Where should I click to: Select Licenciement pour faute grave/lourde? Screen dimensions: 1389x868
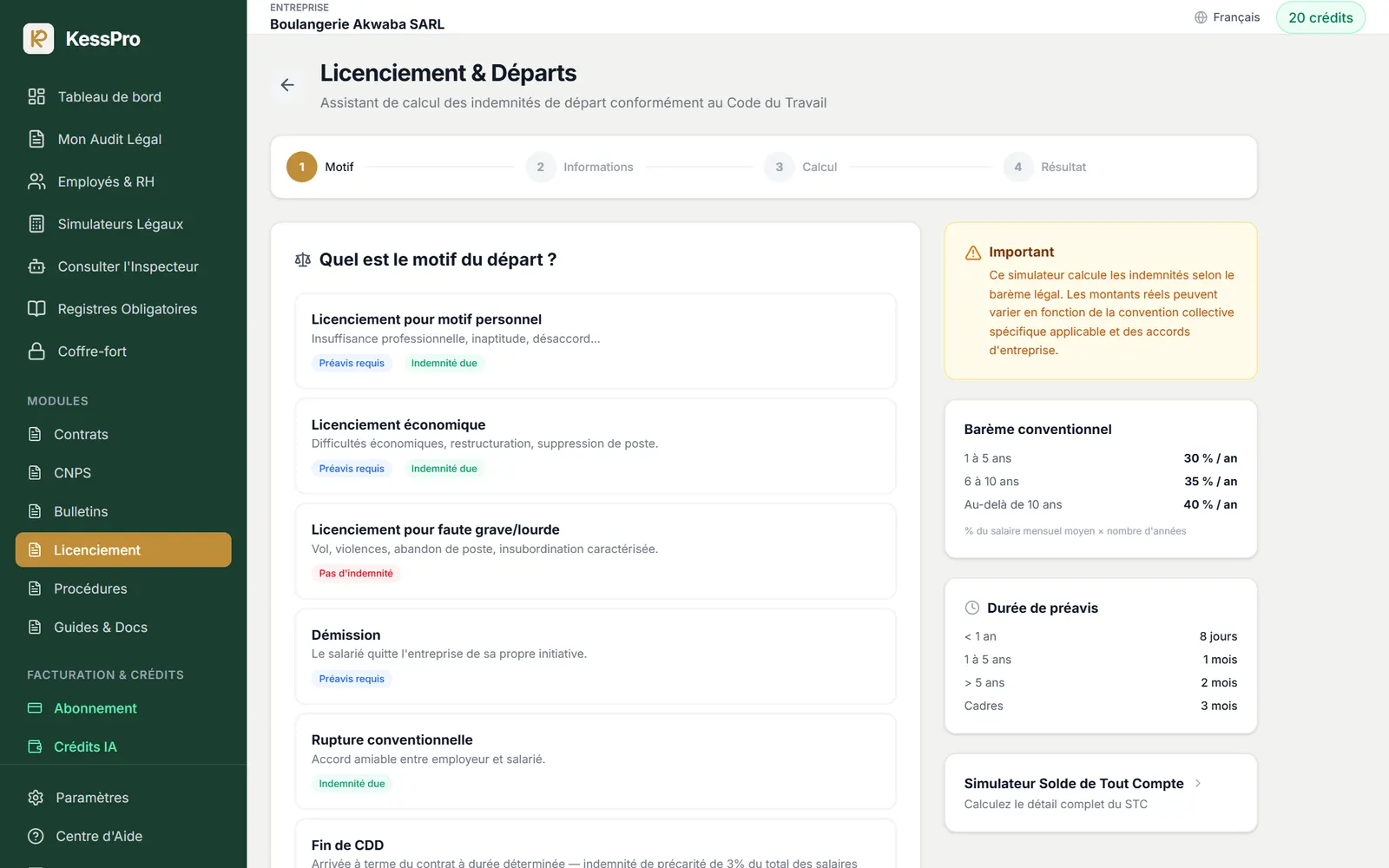[596, 551]
